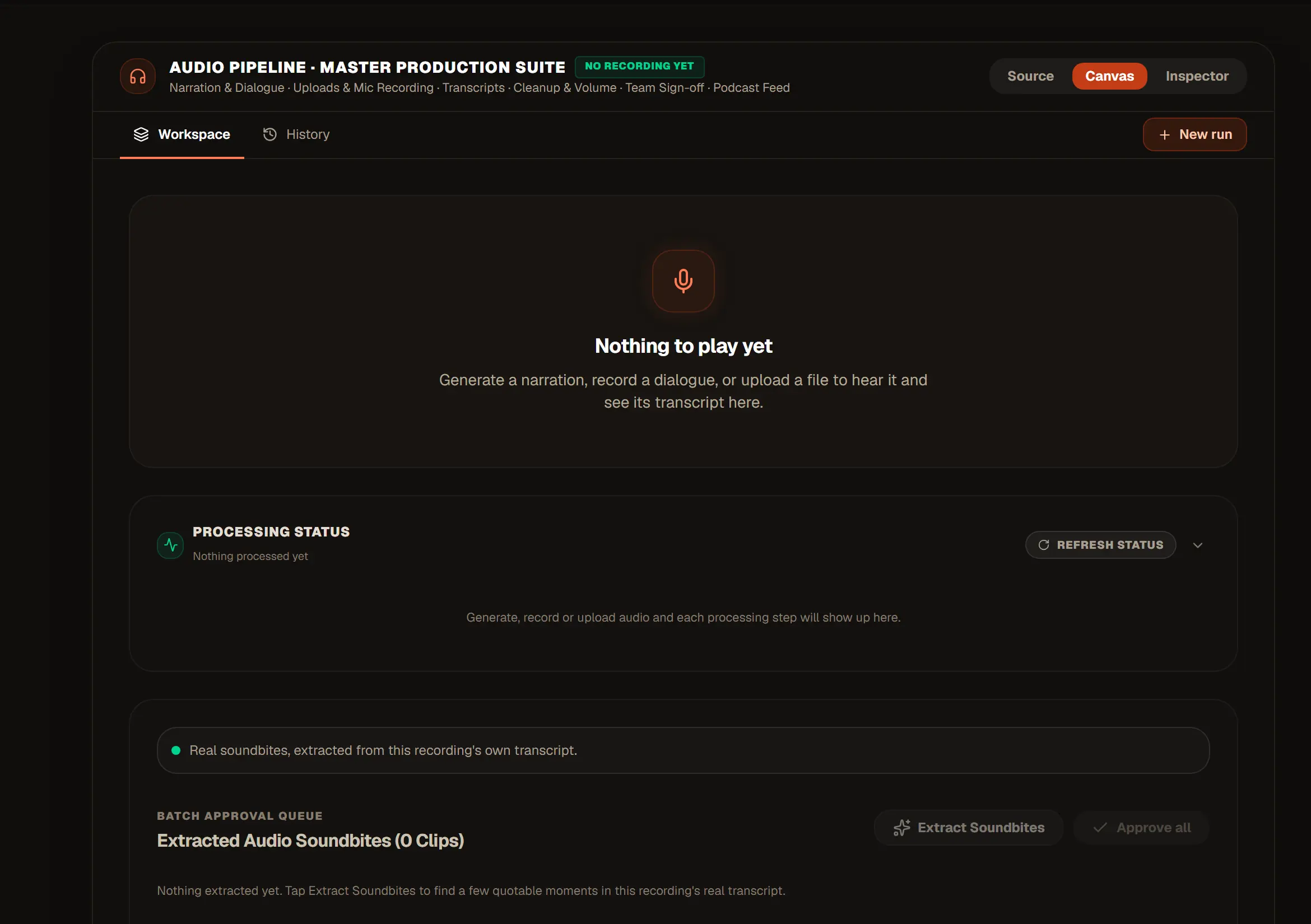The width and height of the screenshot is (1311, 924).
Task: Click the refresh arrow icon
Action: coord(1043,545)
